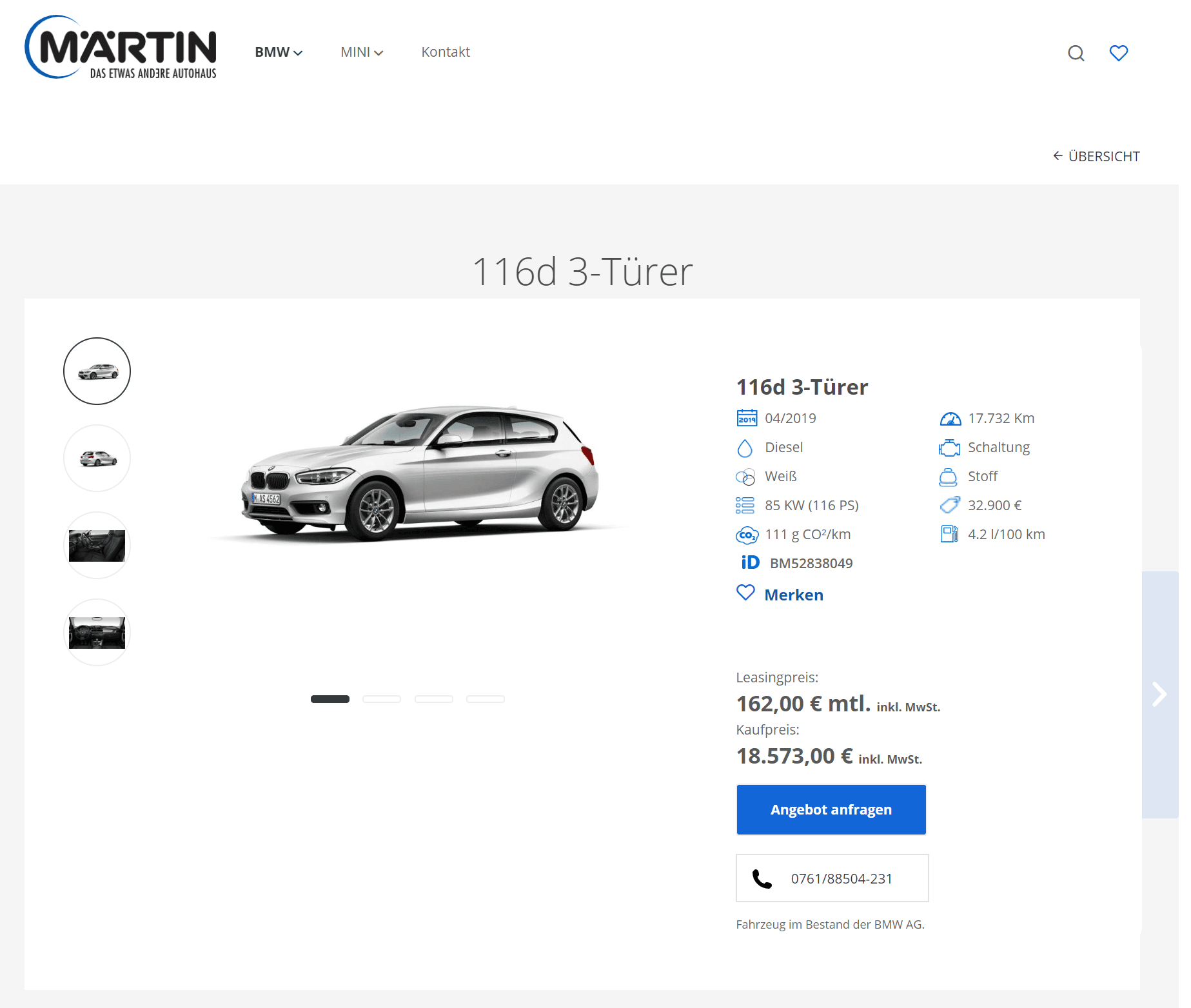This screenshot has height=1008, width=1191.
Task: Click the Diesel fuel drop icon
Action: click(x=745, y=448)
